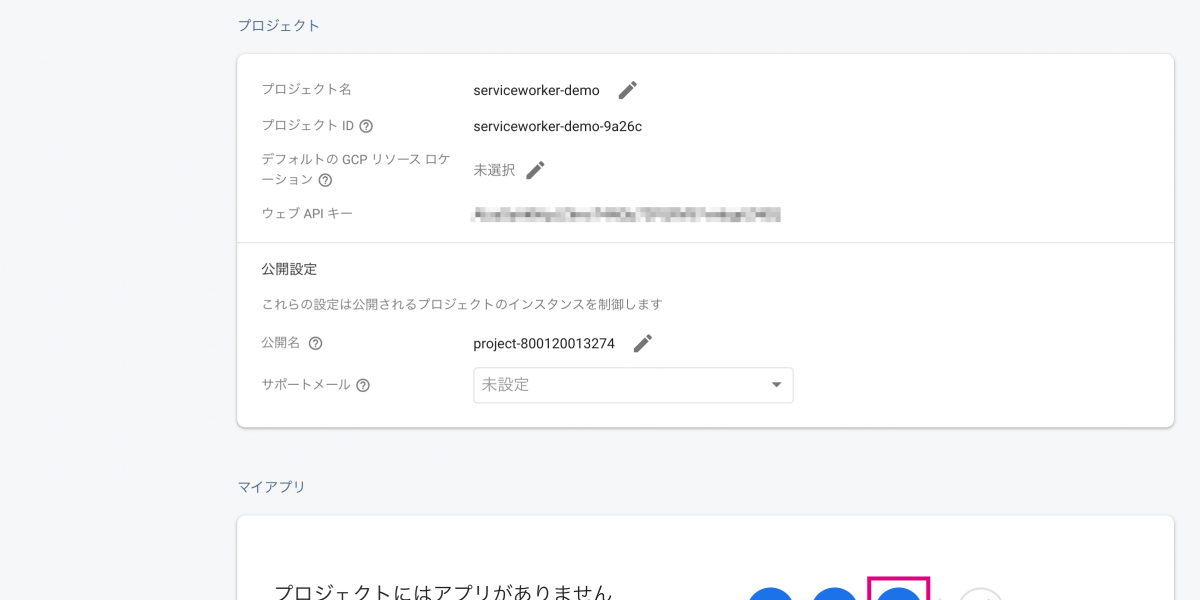
Task: Click the serviceworker-demo project name value
Action: [x=536, y=90]
